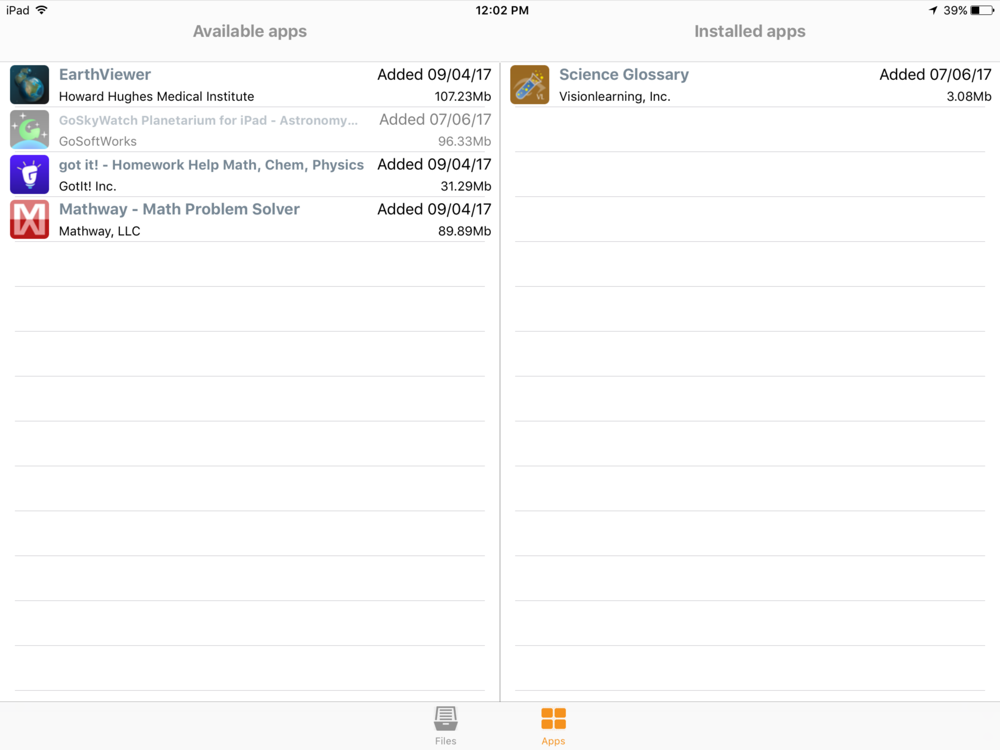This screenshot has width=1000, height=750.
Task: Switch to the Apps tab label
Action: pyautogui.click(x=553, y=741)
